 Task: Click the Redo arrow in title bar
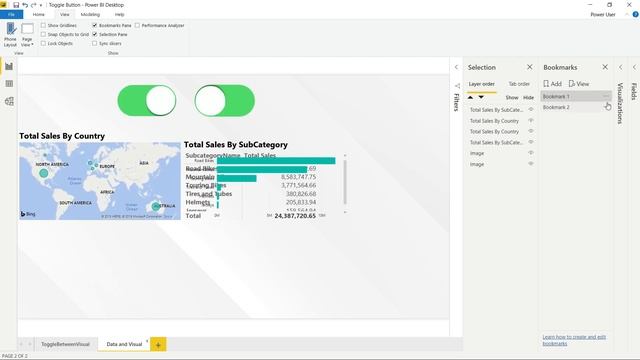[33, 5]
